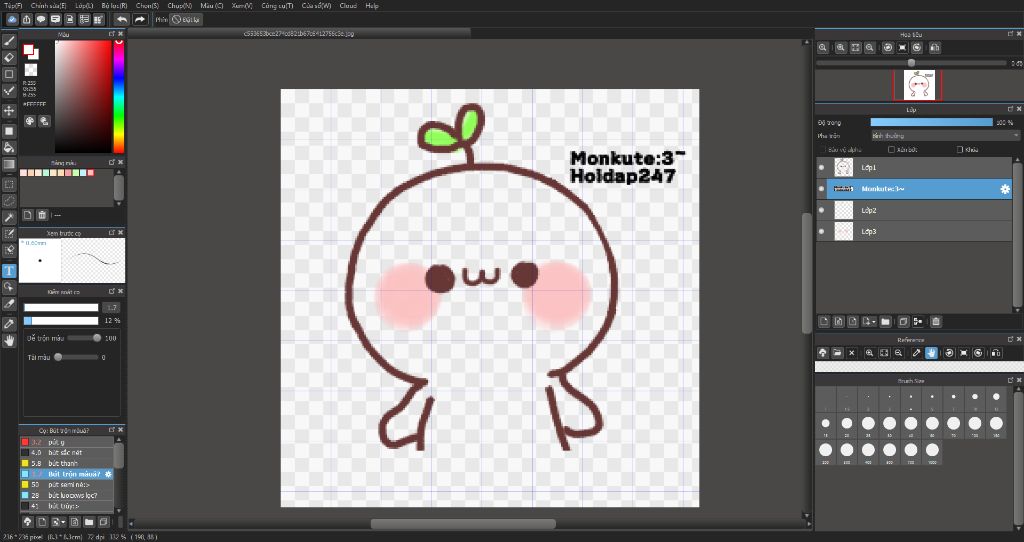Detach the Bảng màu palette panel
Screen dimensions: 1024x542
[x=112, y=162]
